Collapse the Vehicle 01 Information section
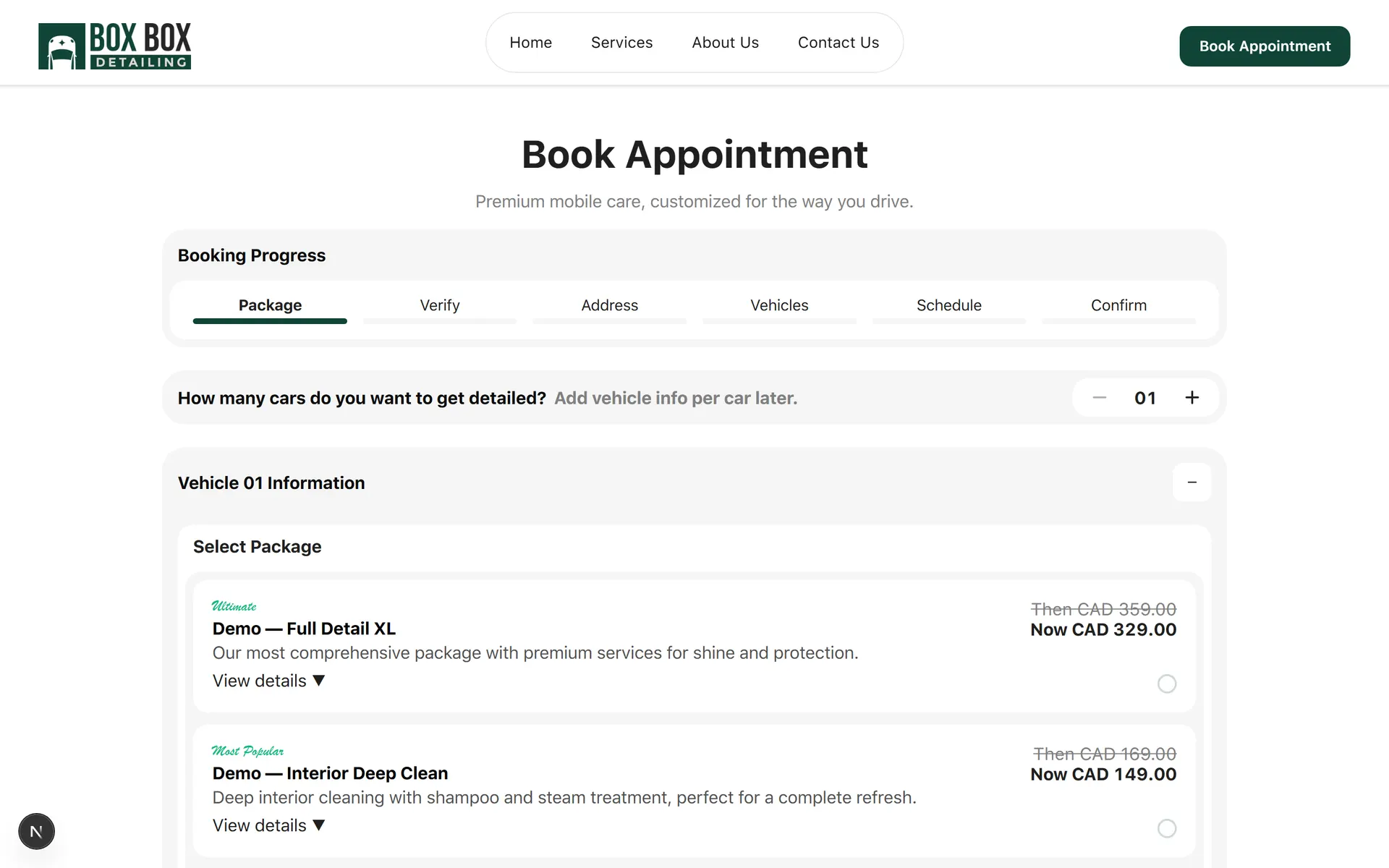The image size is (1389, 868). [1192, 482]
